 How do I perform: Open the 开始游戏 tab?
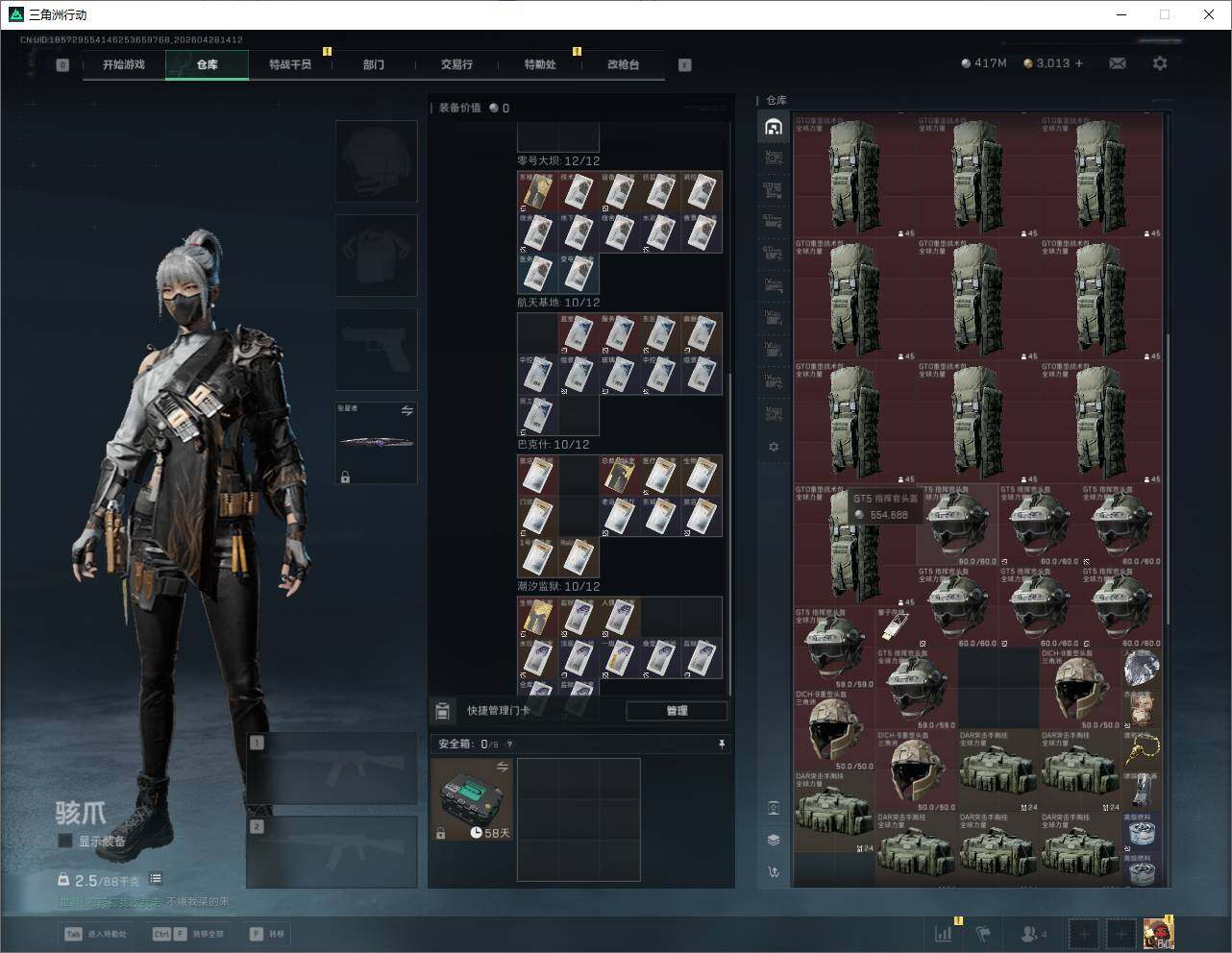pyautogui.click(x=124, y=64)
